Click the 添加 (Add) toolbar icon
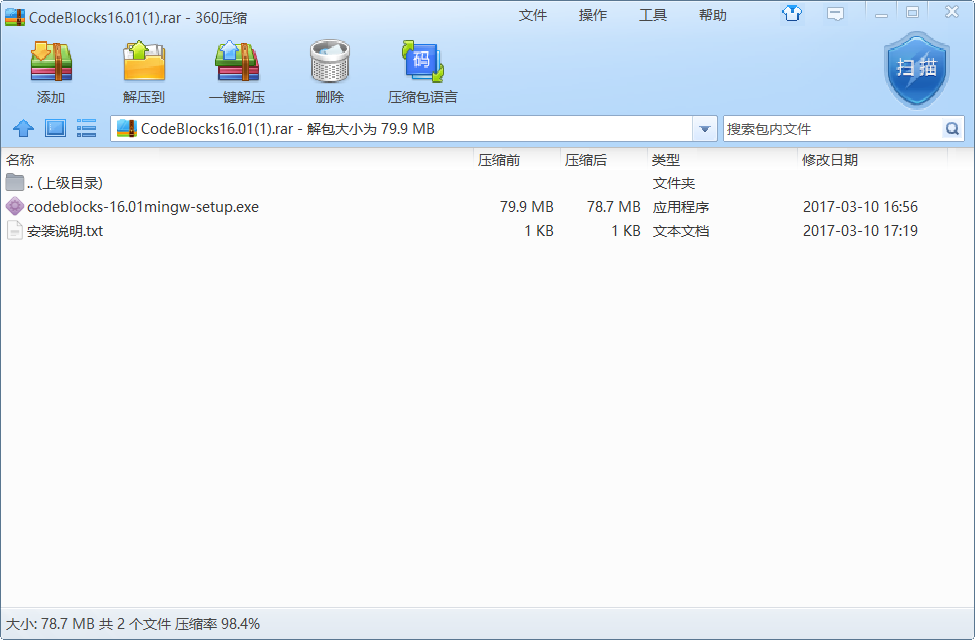This screenshot has width=975, height=640. pos(51,63)
